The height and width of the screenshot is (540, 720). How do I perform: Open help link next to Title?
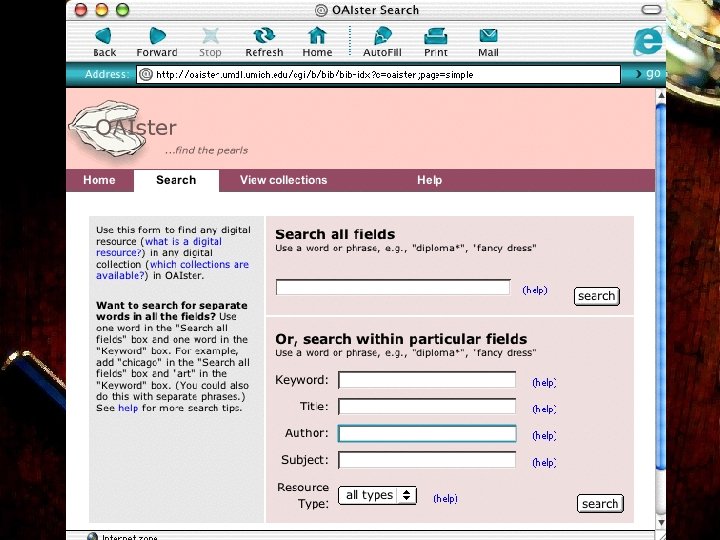(x=544, y=409)
